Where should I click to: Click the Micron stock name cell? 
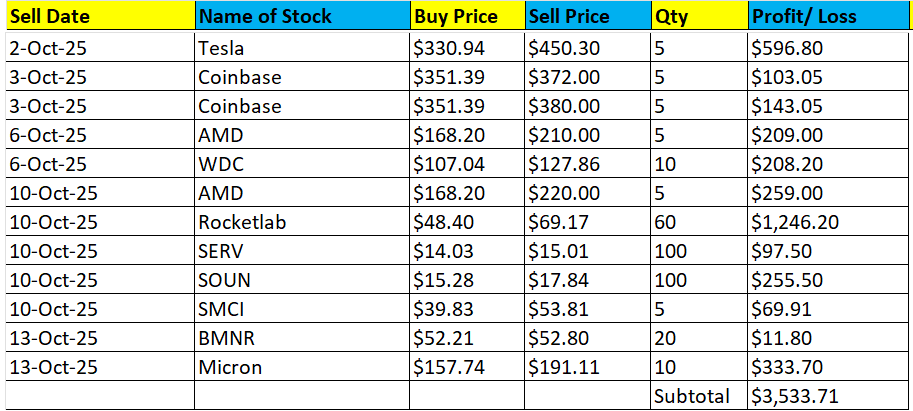(302, 367)
